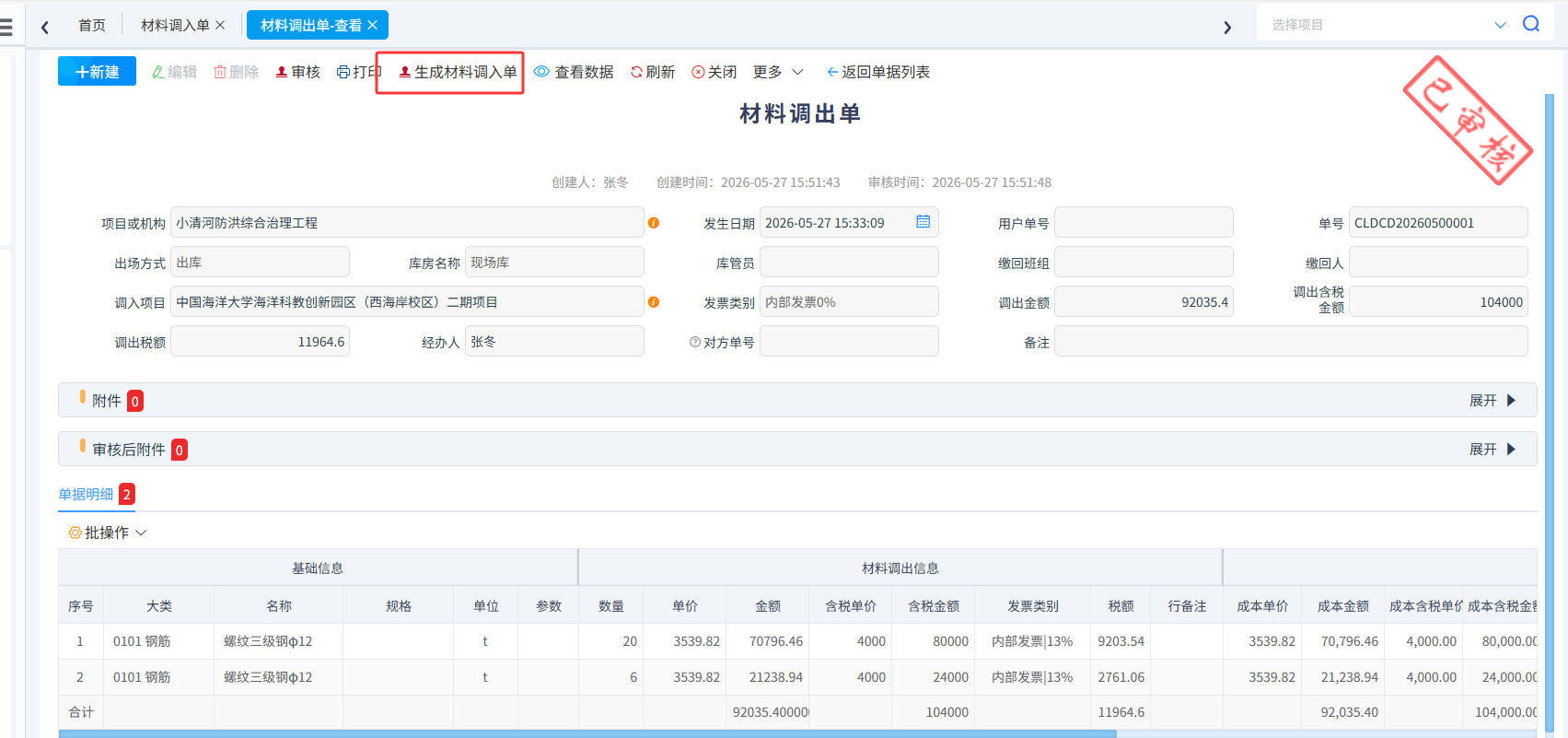
Task: Click the 单号 field CLDCD20260500001
Action: (x=1438, y=222)
